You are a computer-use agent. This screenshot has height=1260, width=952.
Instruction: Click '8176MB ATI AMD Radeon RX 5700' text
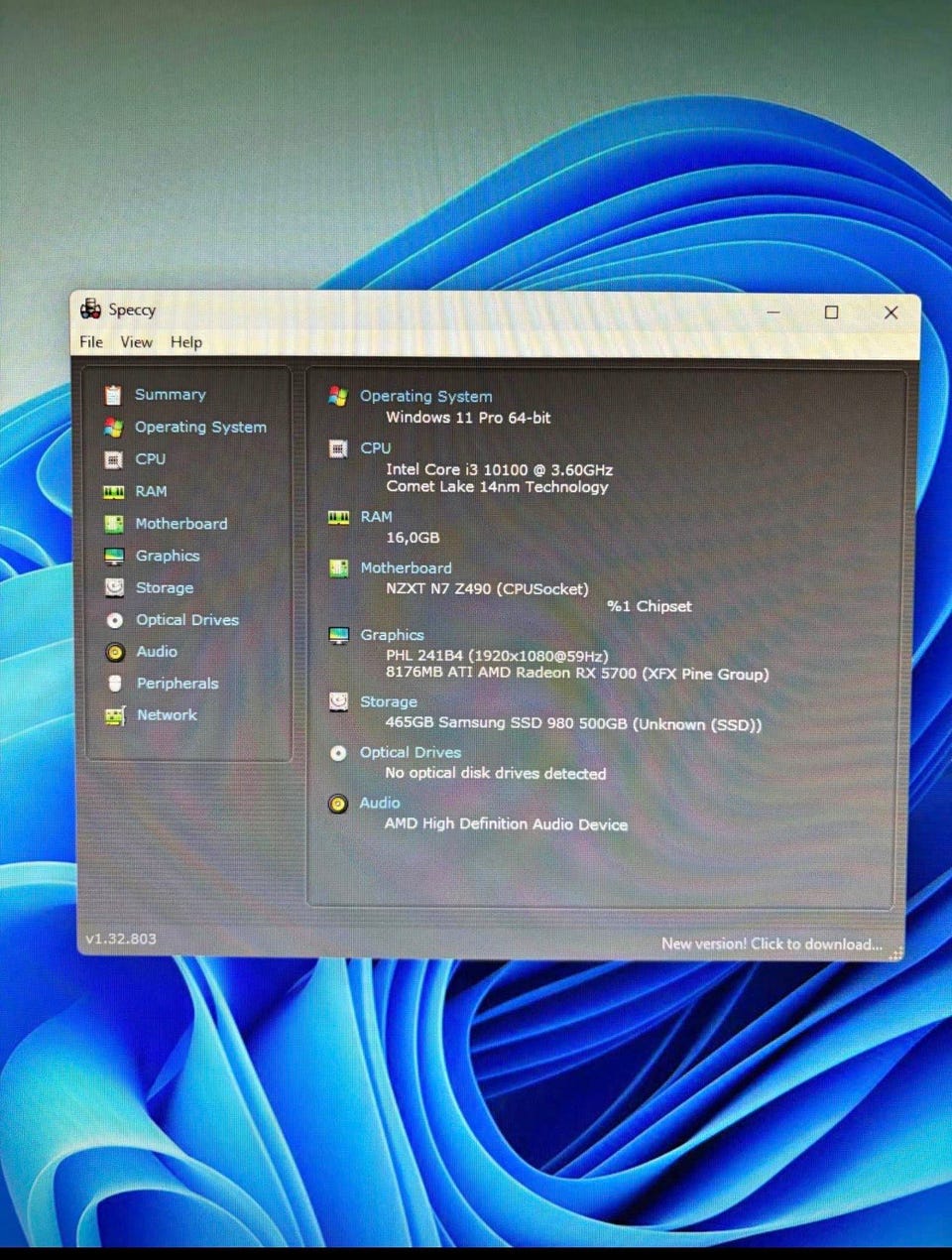[x=512, y=674]
